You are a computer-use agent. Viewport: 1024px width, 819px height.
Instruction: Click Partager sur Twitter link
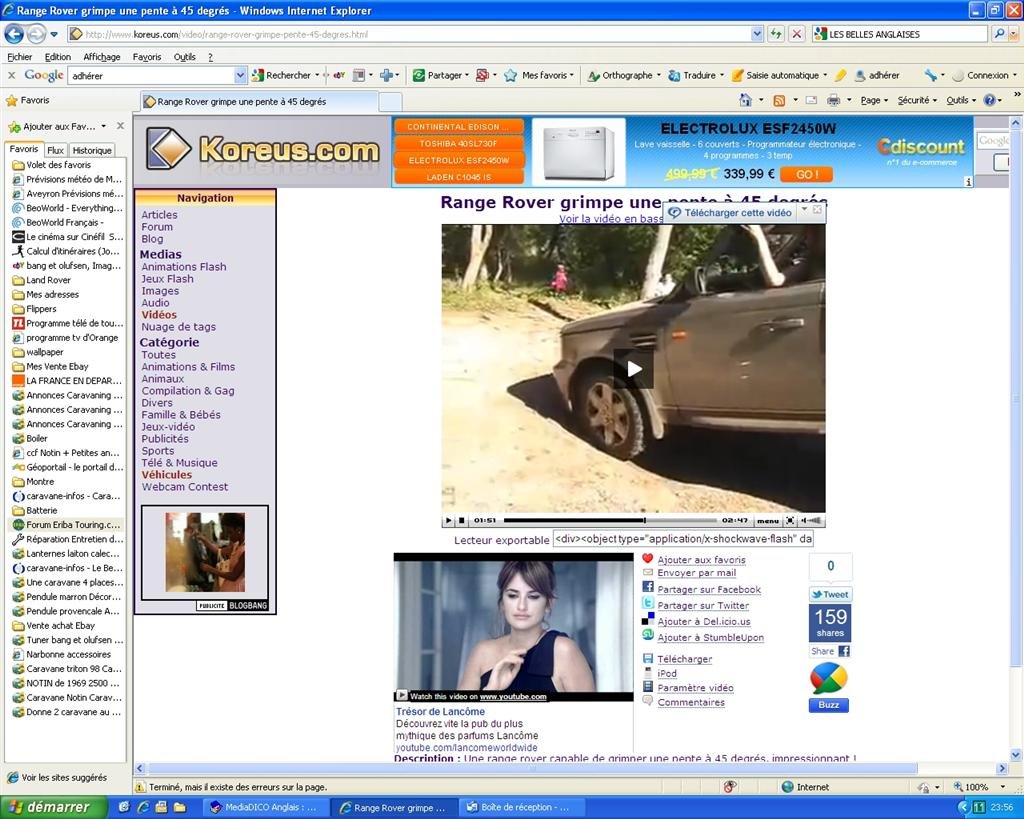tap(703, 605)
